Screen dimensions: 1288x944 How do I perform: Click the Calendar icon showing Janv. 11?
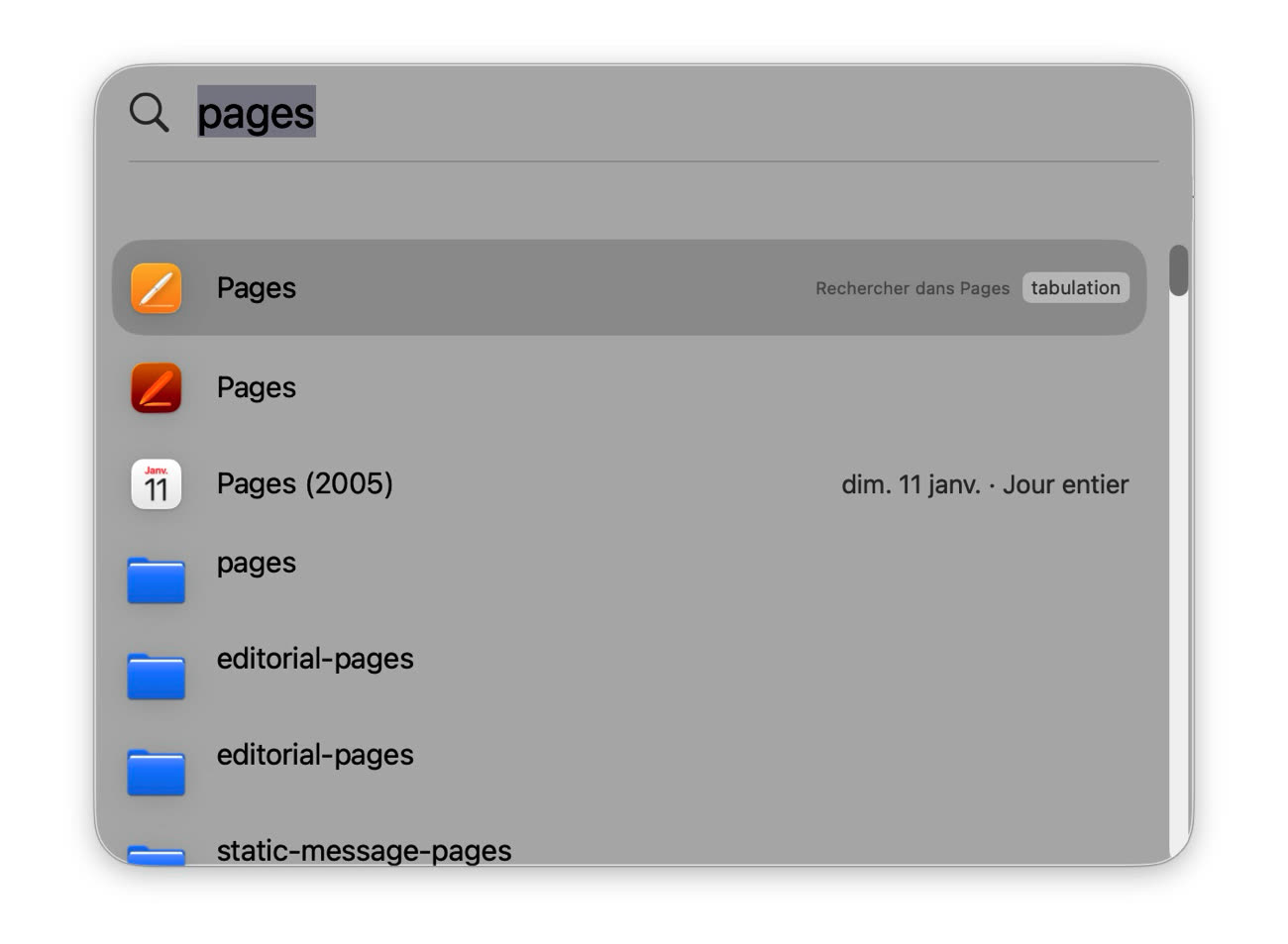[157, 484]
